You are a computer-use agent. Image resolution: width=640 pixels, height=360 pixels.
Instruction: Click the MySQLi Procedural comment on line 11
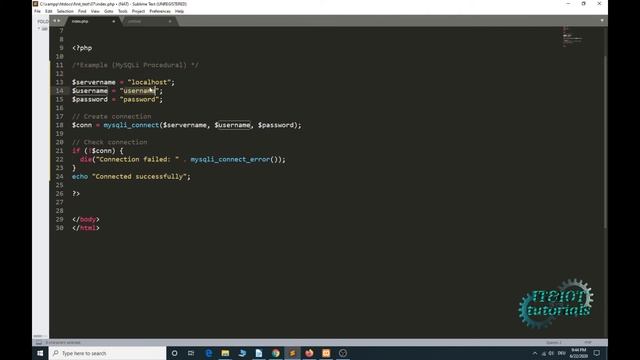click(x=135, y=65)
